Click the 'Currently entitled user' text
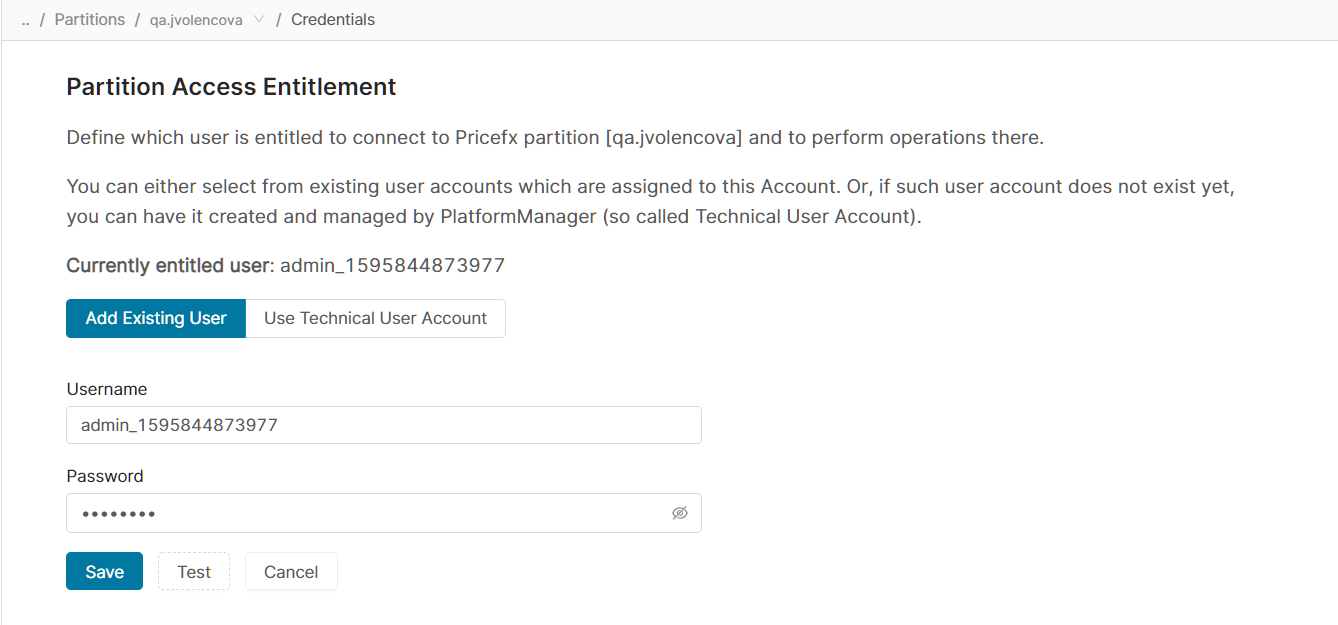The height and width of the screenshot is (625, 1338). point(169,265)
